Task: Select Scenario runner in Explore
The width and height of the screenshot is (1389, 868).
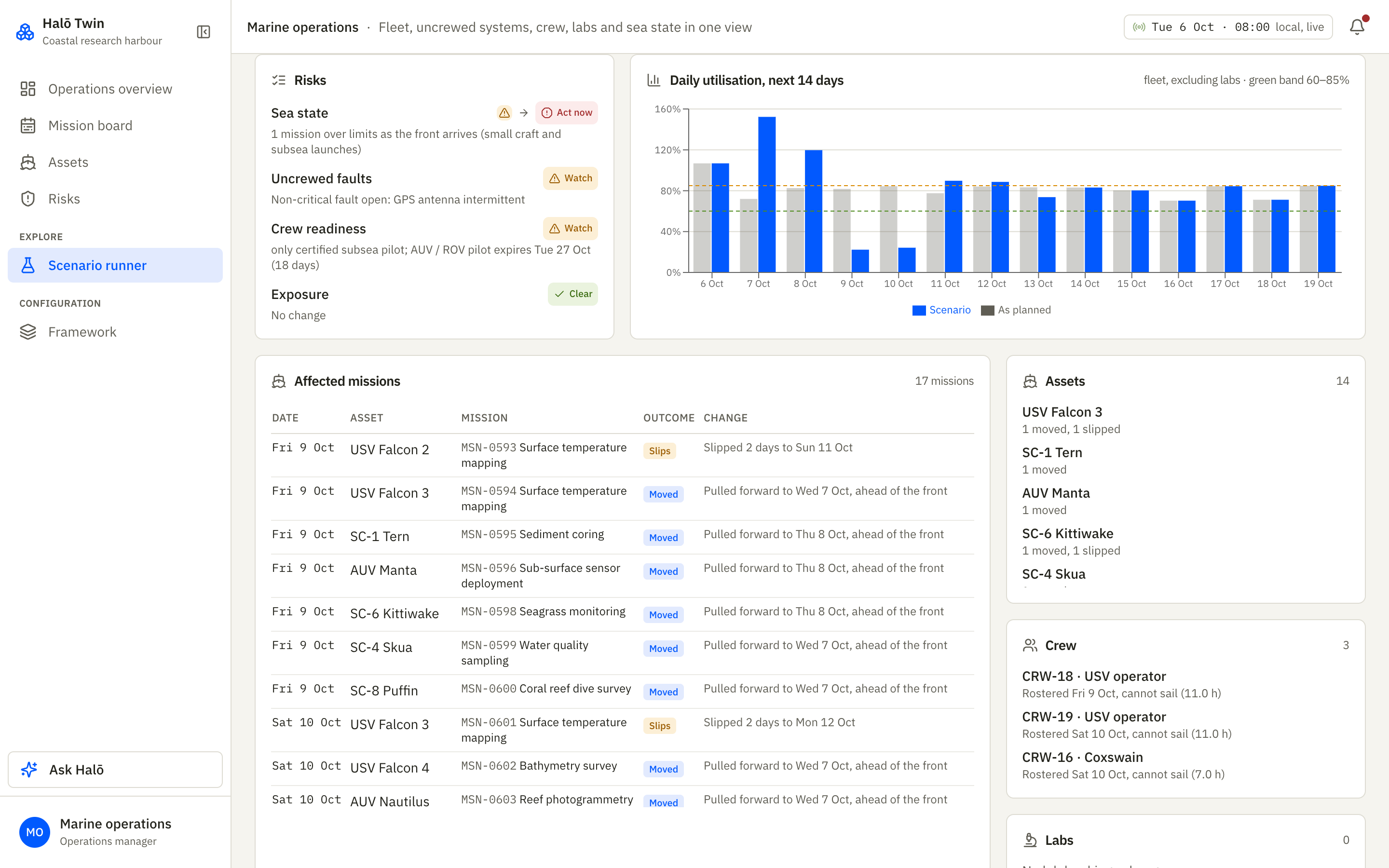Action: pos(115,265)
